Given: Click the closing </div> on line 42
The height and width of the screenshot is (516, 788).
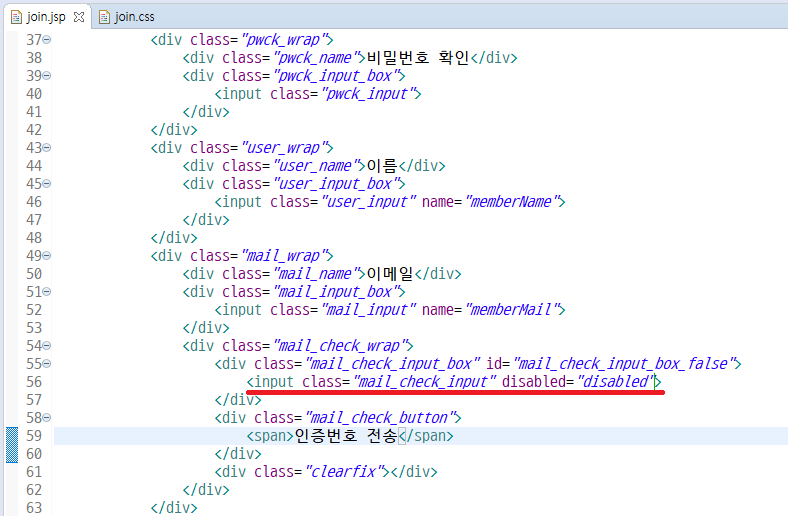Looking at the screenshot, I should (x=174, y=130).
